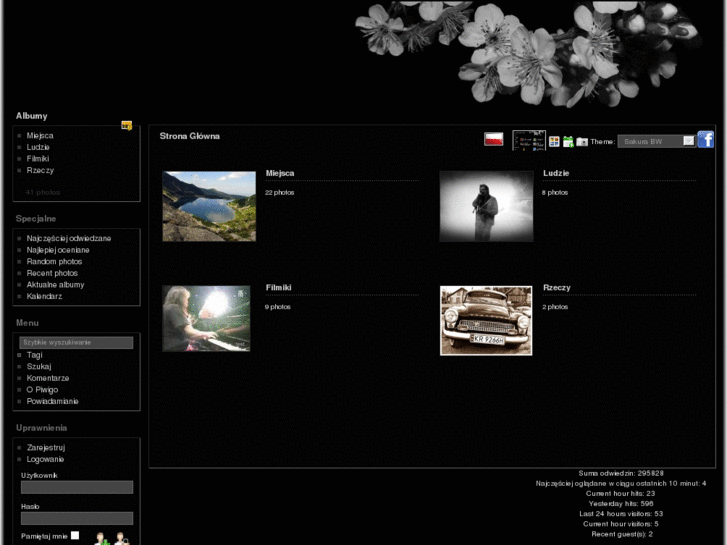The height and width of the screenshot is (545, 727).
Task: Click the Rzeczy album title in the main area
Action: point(557,288)
